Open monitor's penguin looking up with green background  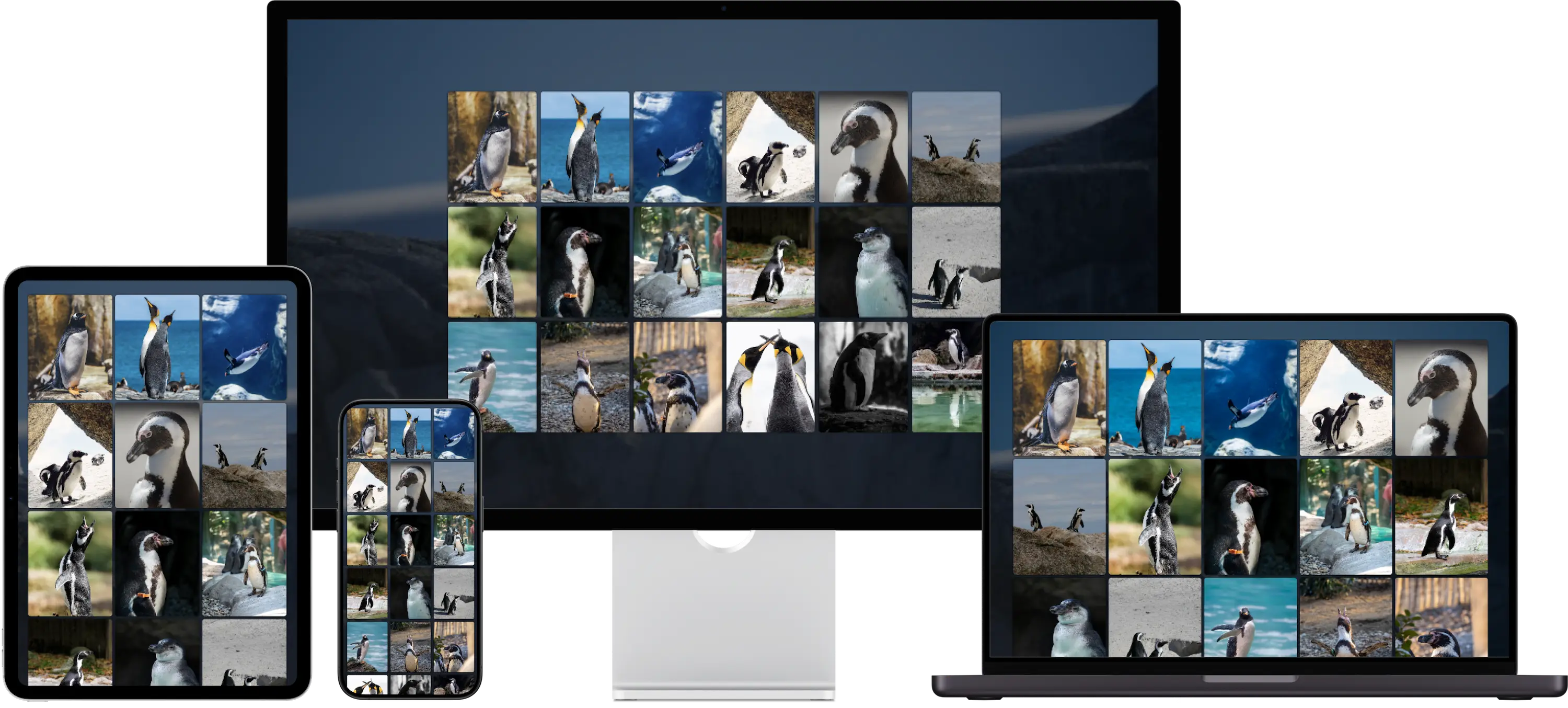coord(492,262)
